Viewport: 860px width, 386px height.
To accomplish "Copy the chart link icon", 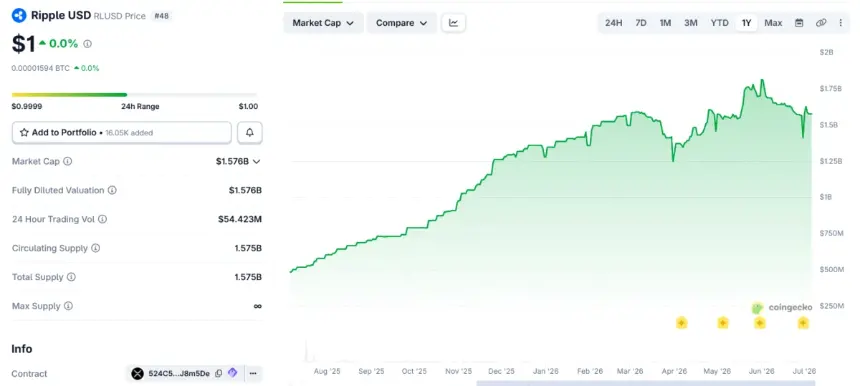I will click(x=821, y=23).
